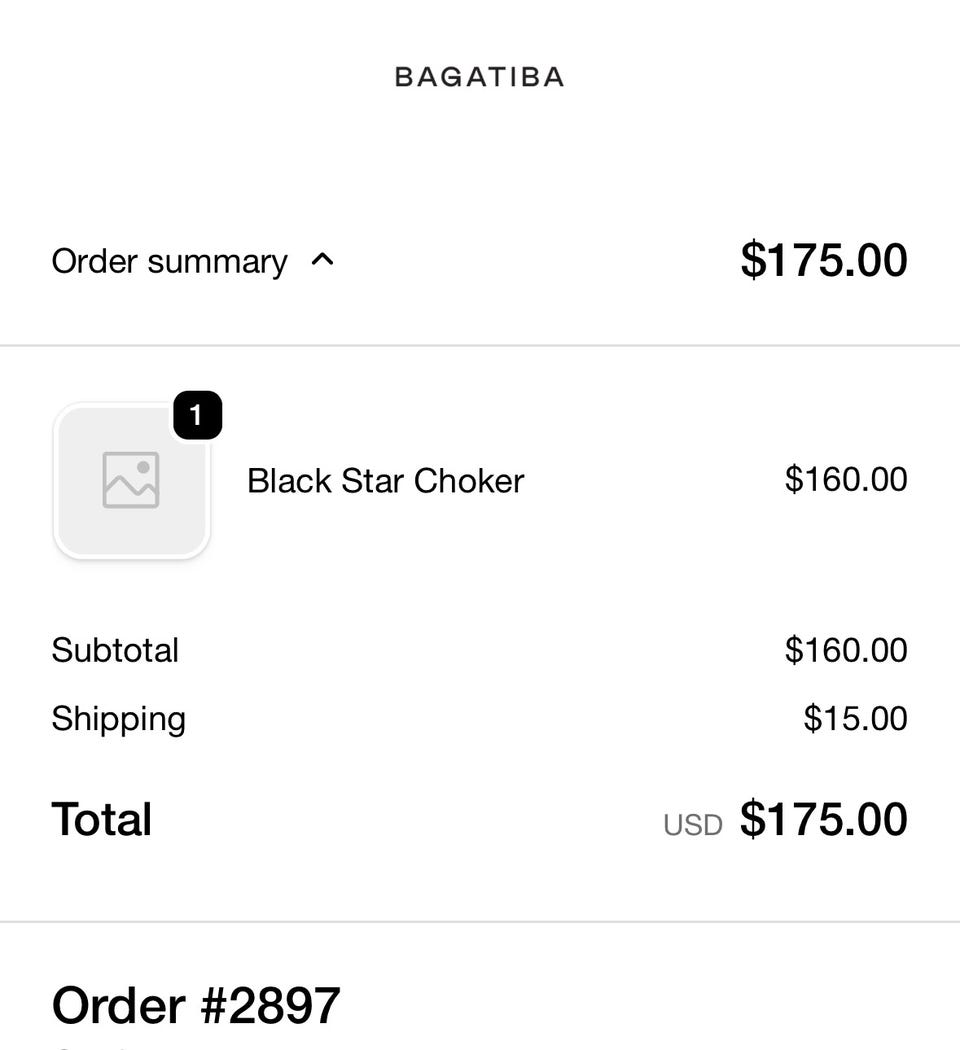
Task: Click the $15.00 shipping amount
Action: click(x=855, y=719)
